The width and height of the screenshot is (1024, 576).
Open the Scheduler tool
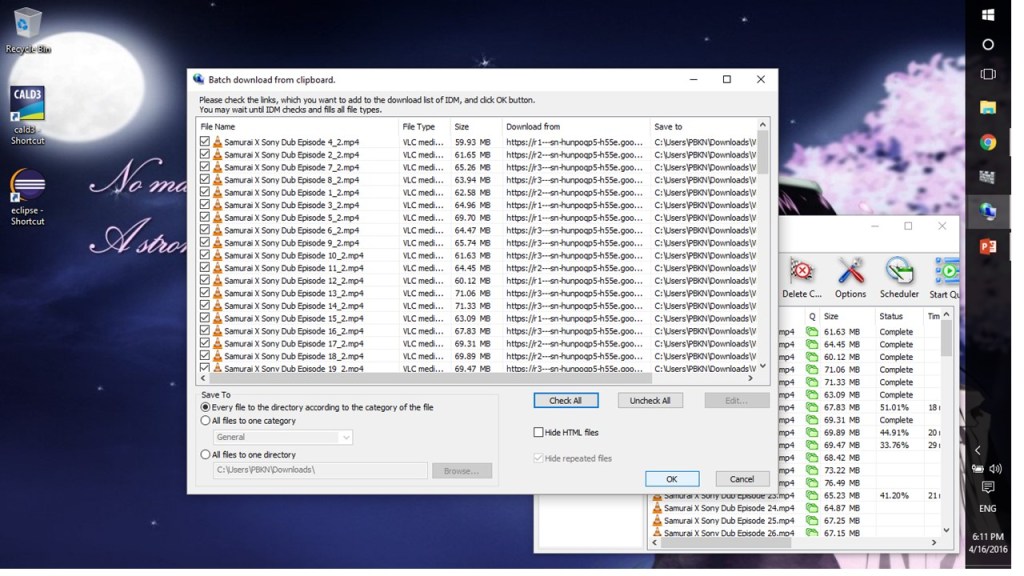click(899, 275)
